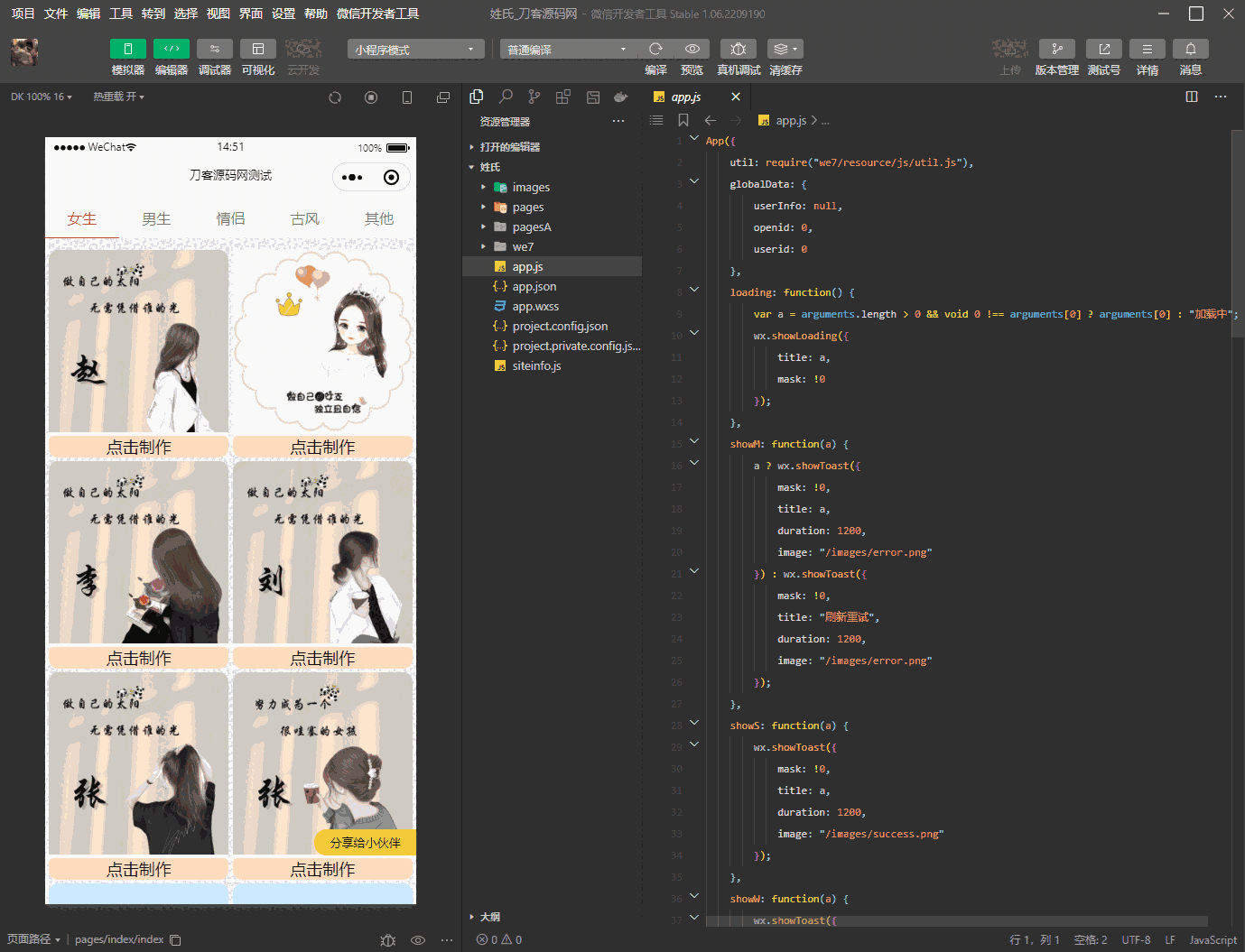Image resolution: width=1245 pixels, height=952 pixels.
Task: Open real device debugging (真机调试)
Action: (x=738, y=49)
